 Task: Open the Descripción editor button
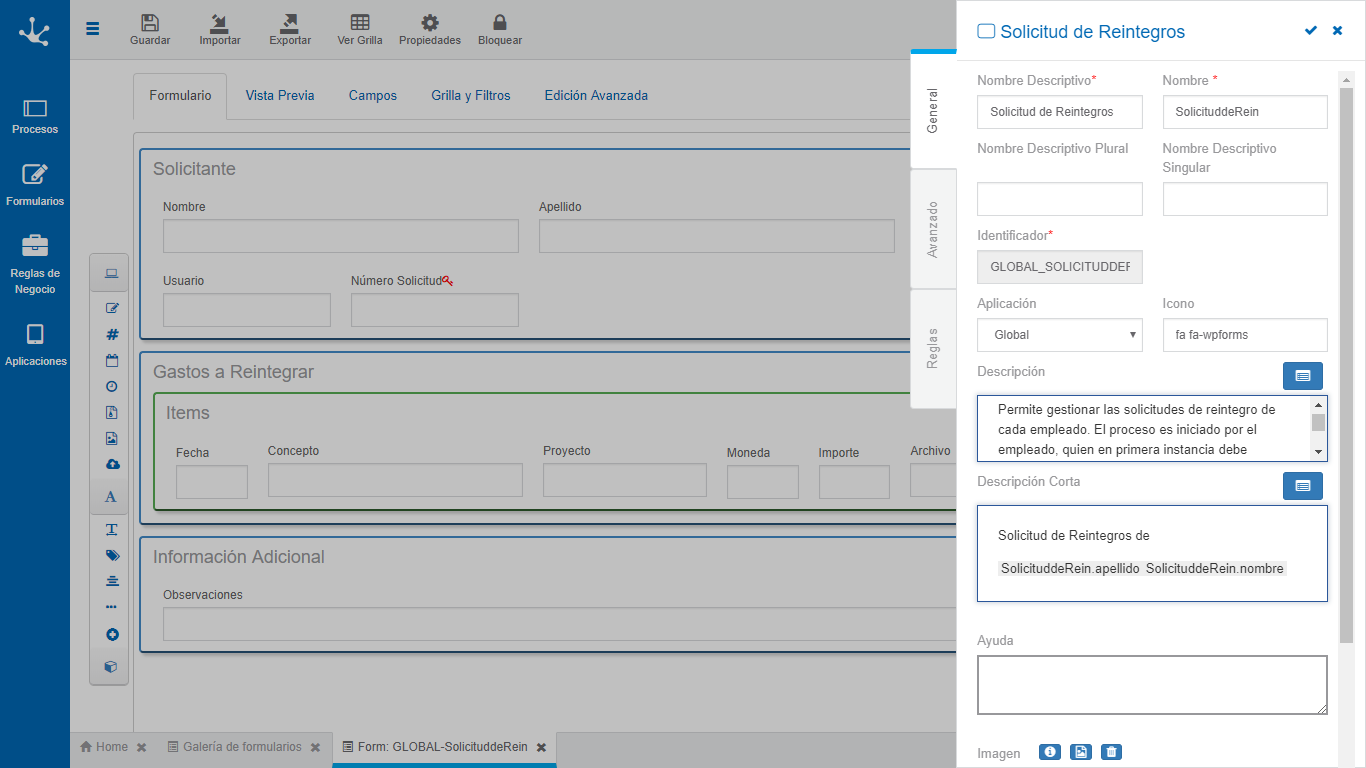point(1303,376)
